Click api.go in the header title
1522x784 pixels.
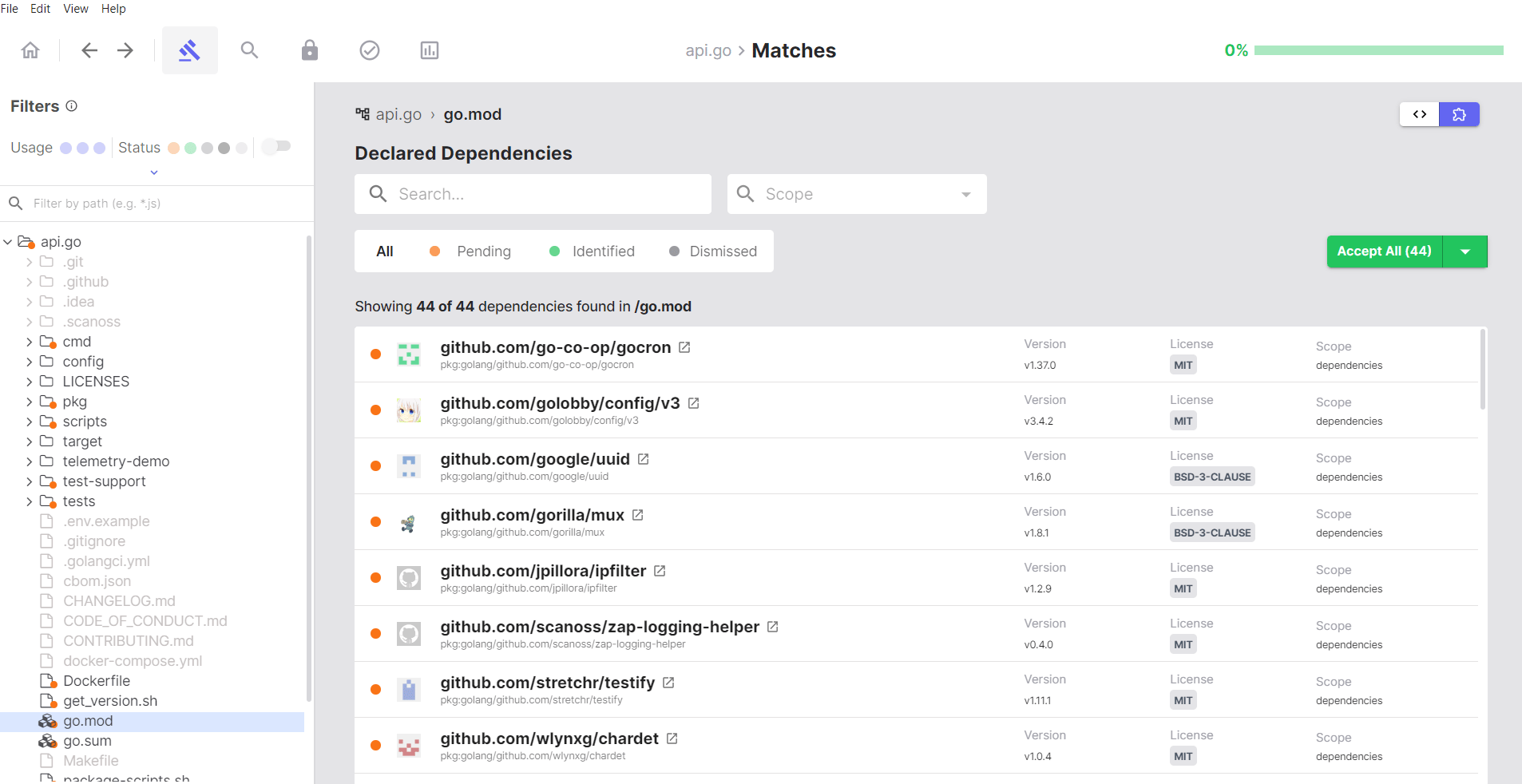708,50
